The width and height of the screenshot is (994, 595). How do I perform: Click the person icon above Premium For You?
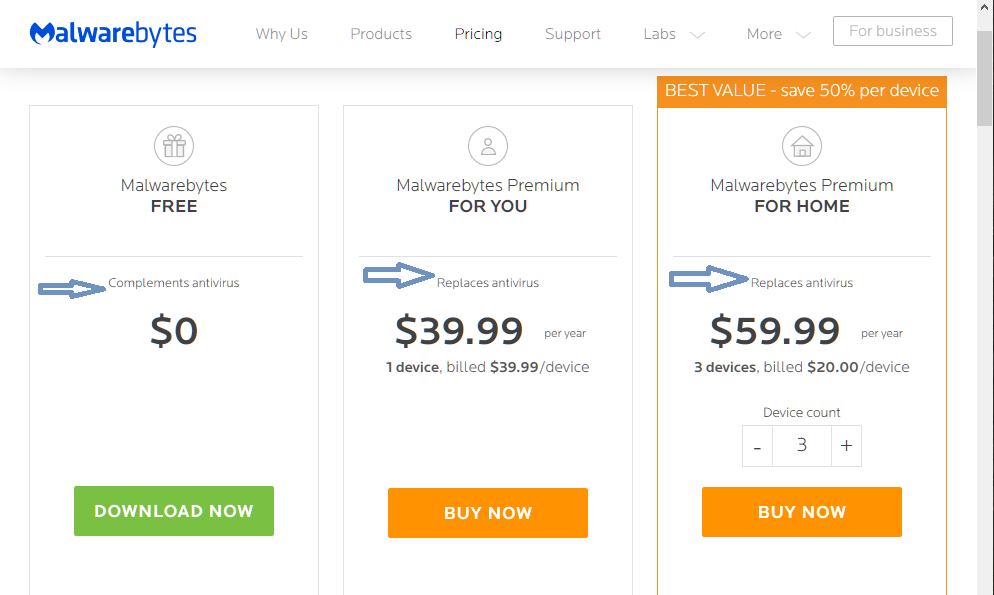(x=488, y=147)
